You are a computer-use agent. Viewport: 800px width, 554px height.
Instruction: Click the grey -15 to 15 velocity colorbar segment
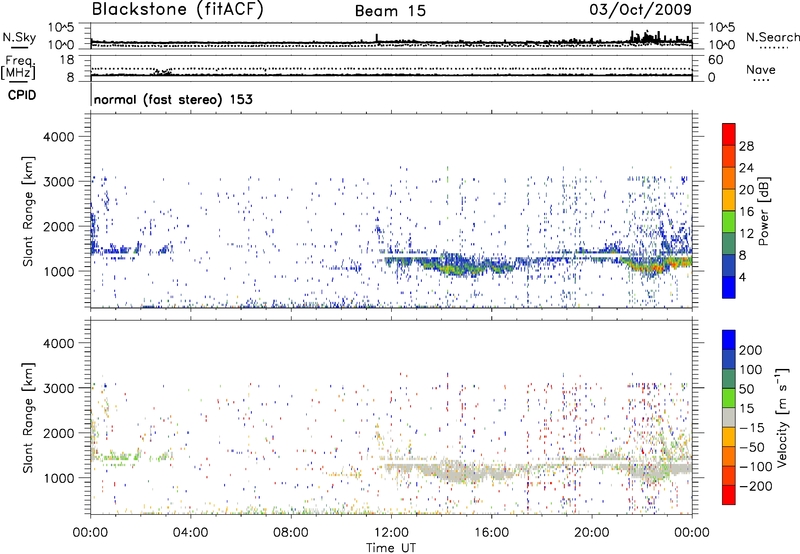(x=729, y=418)
